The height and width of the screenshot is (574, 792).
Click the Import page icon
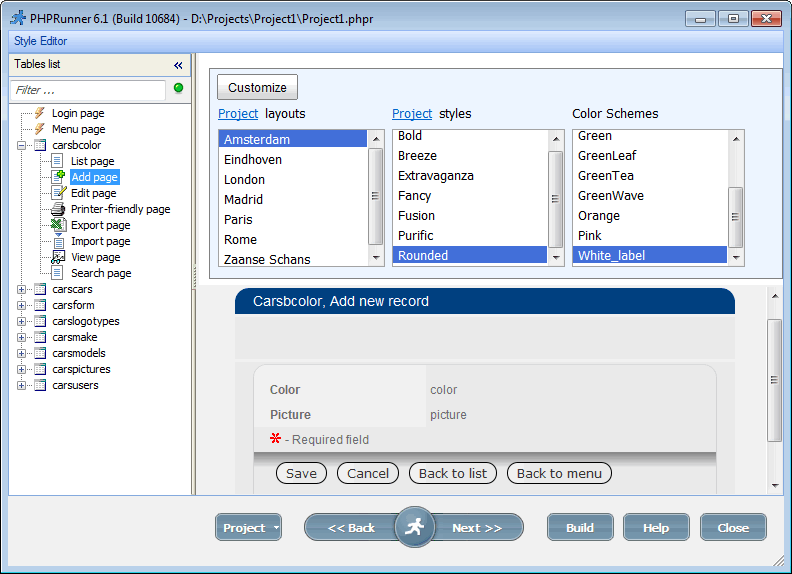[58, 241]
